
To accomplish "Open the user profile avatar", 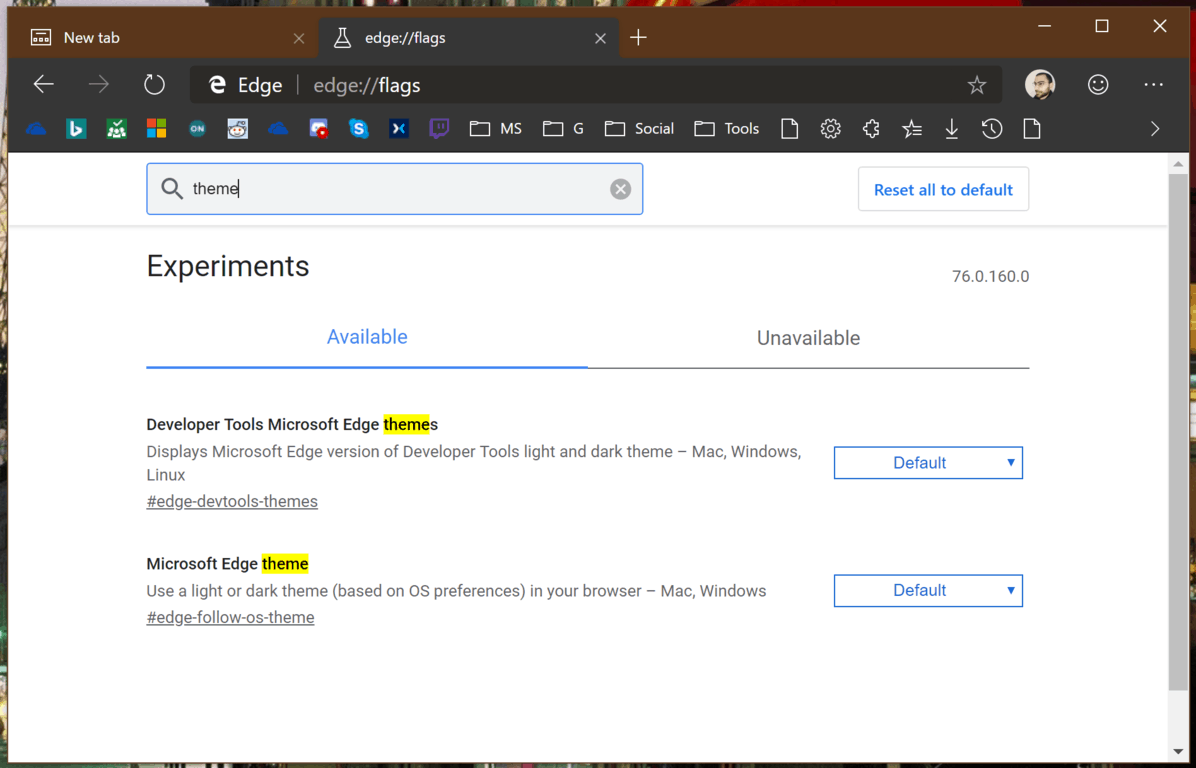I will tap(1040, 85).
